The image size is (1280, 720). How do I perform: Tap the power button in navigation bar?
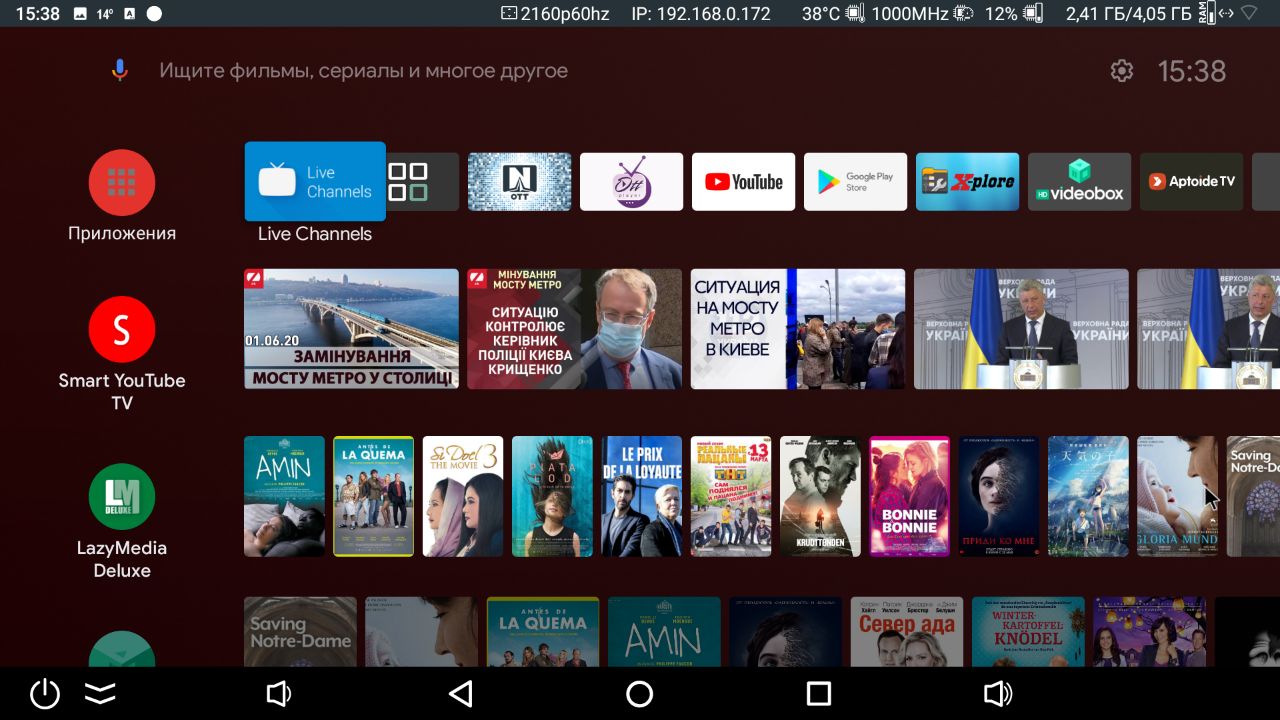45,694
